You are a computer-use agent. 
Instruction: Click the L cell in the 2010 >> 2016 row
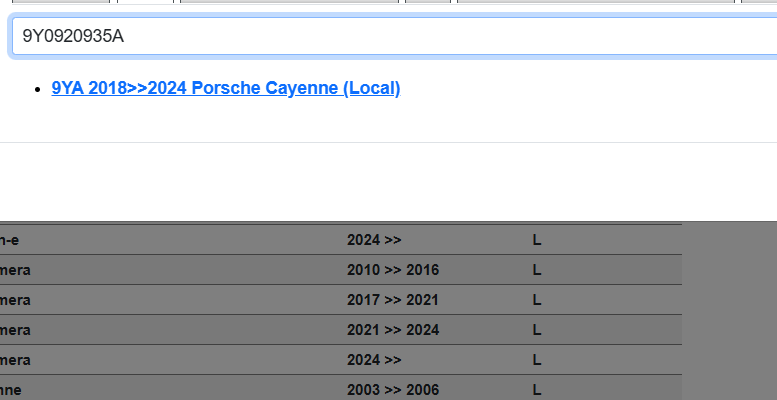537,270
